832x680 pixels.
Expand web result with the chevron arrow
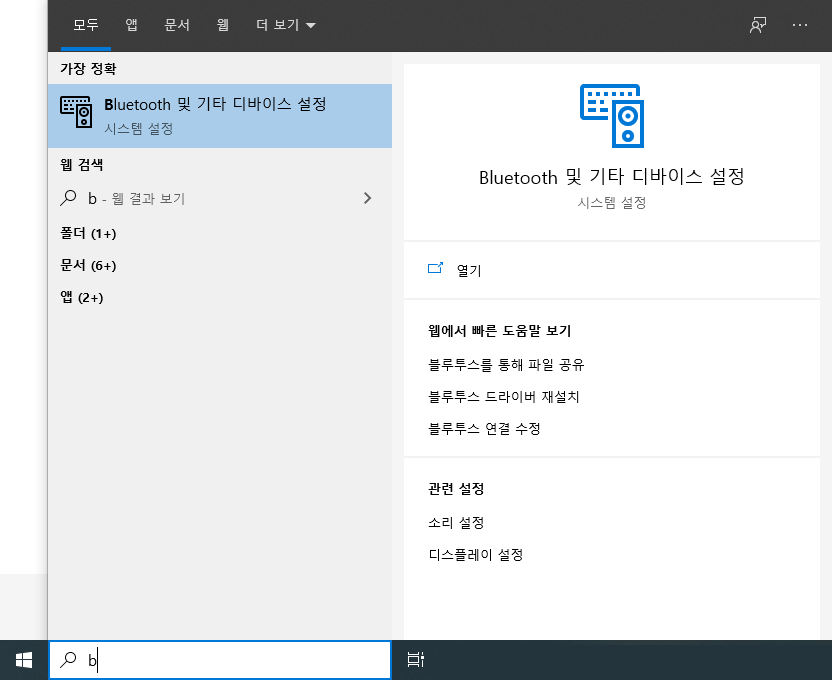click(x=367, y=198)
